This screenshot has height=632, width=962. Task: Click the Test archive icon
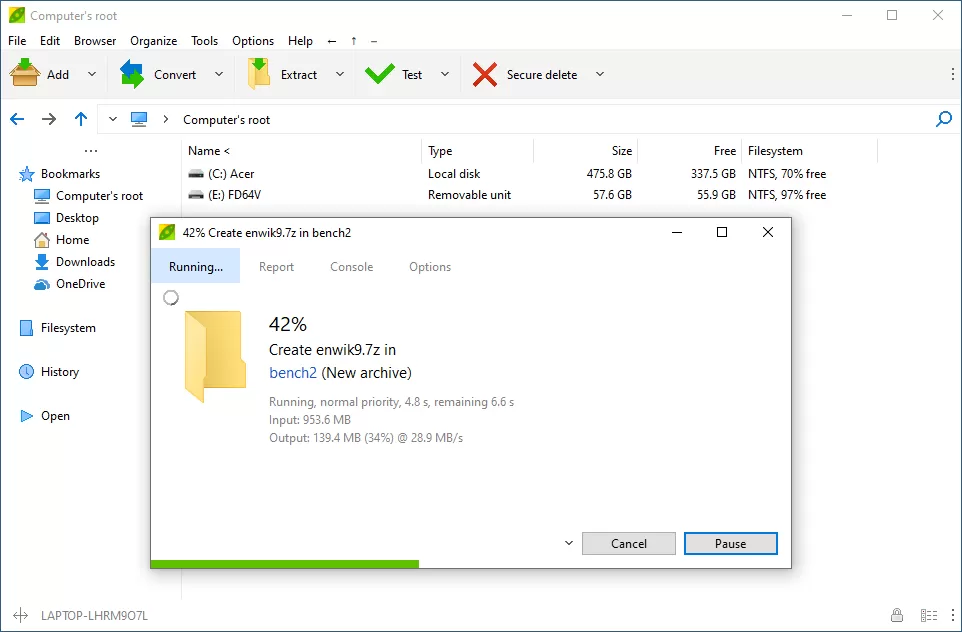coord(381,73)
